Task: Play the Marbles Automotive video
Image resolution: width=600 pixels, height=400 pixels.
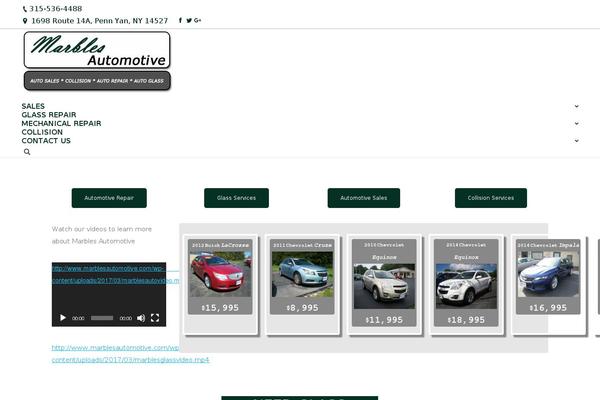Action: pyautogui.click(x=63, y=318)
